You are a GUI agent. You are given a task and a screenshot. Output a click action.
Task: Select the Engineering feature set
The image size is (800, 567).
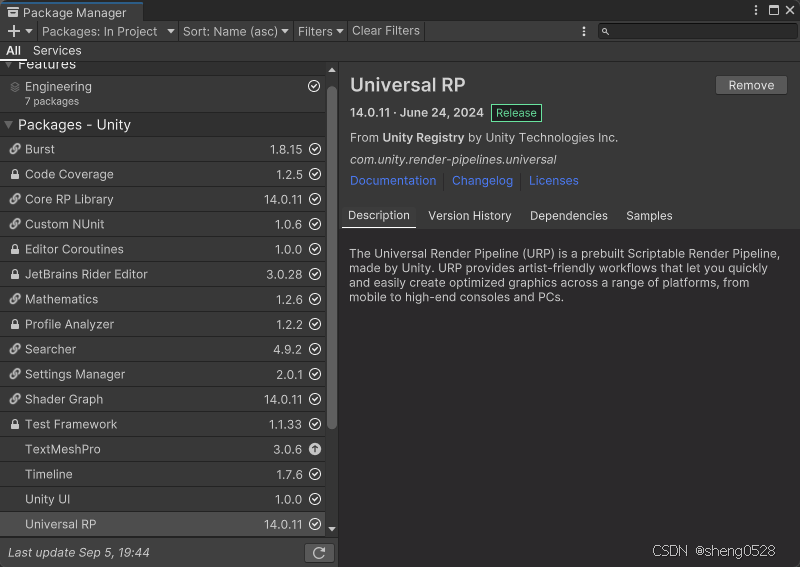162,94
